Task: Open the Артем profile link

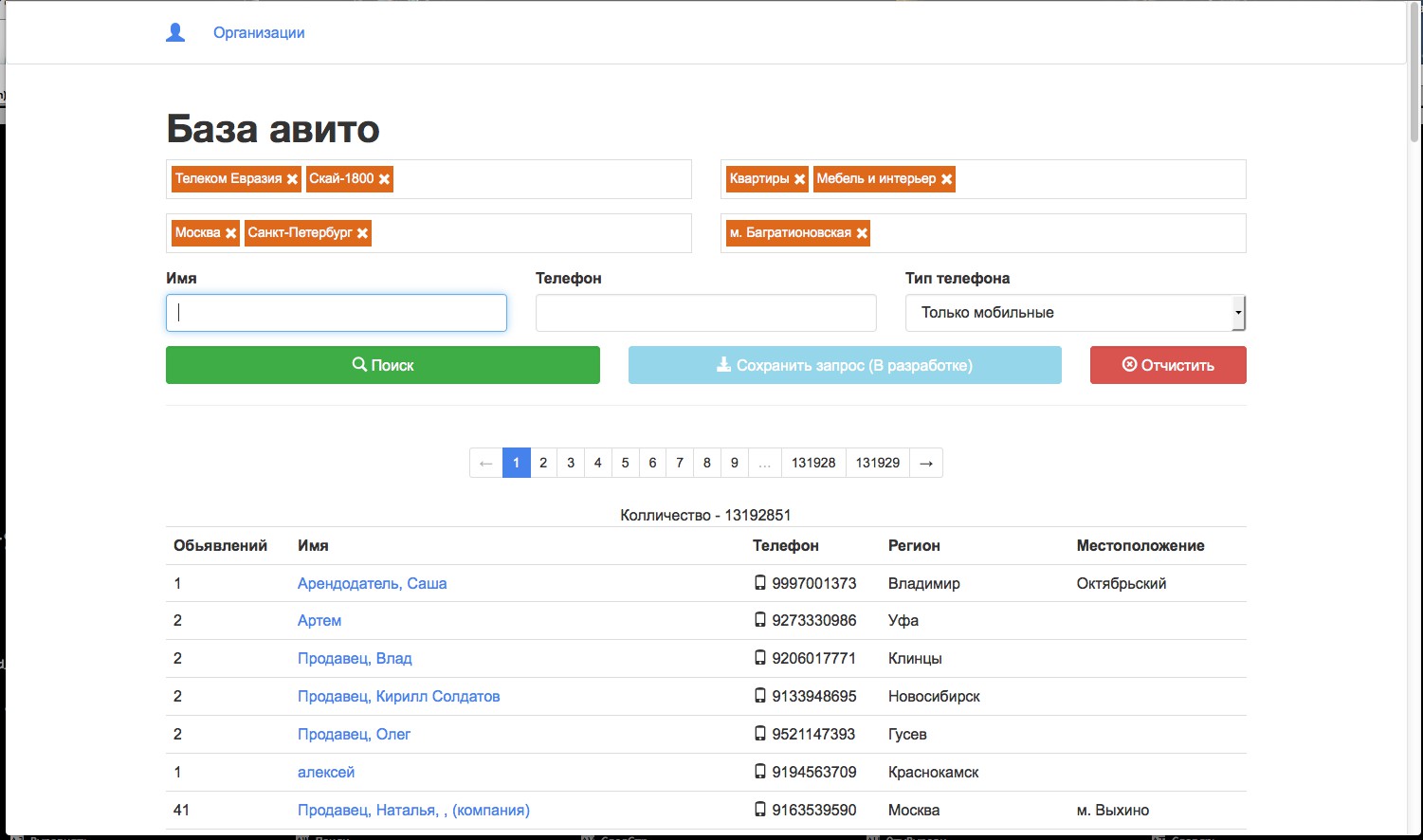Action: coord(319,620)
